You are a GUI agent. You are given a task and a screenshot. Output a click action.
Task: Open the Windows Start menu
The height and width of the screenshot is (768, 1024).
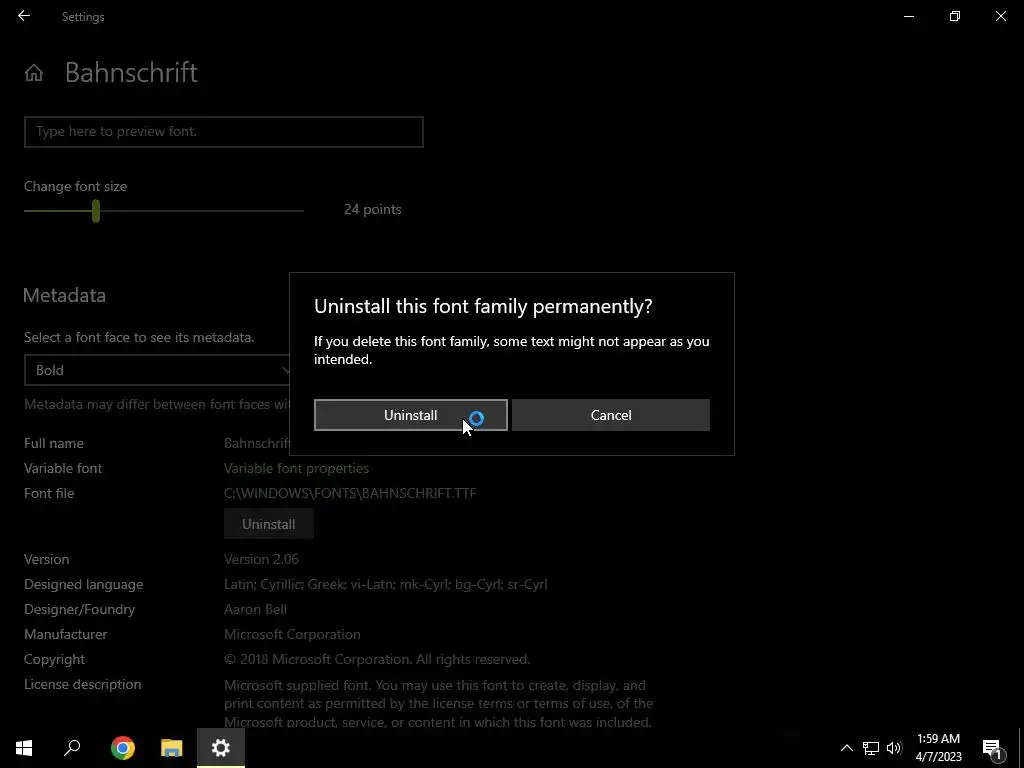pos(24,748)
